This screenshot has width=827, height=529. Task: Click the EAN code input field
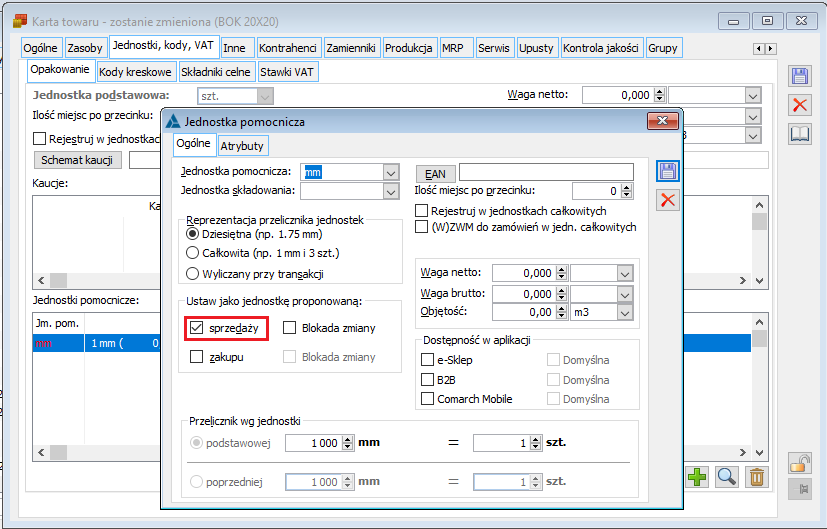(x=545, y=172)
